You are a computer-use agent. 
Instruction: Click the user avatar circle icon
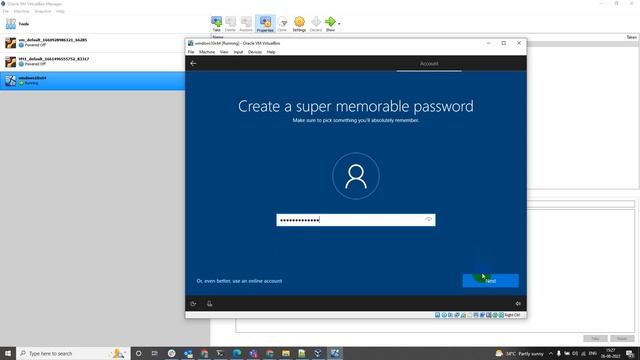[x=356, y=176]
